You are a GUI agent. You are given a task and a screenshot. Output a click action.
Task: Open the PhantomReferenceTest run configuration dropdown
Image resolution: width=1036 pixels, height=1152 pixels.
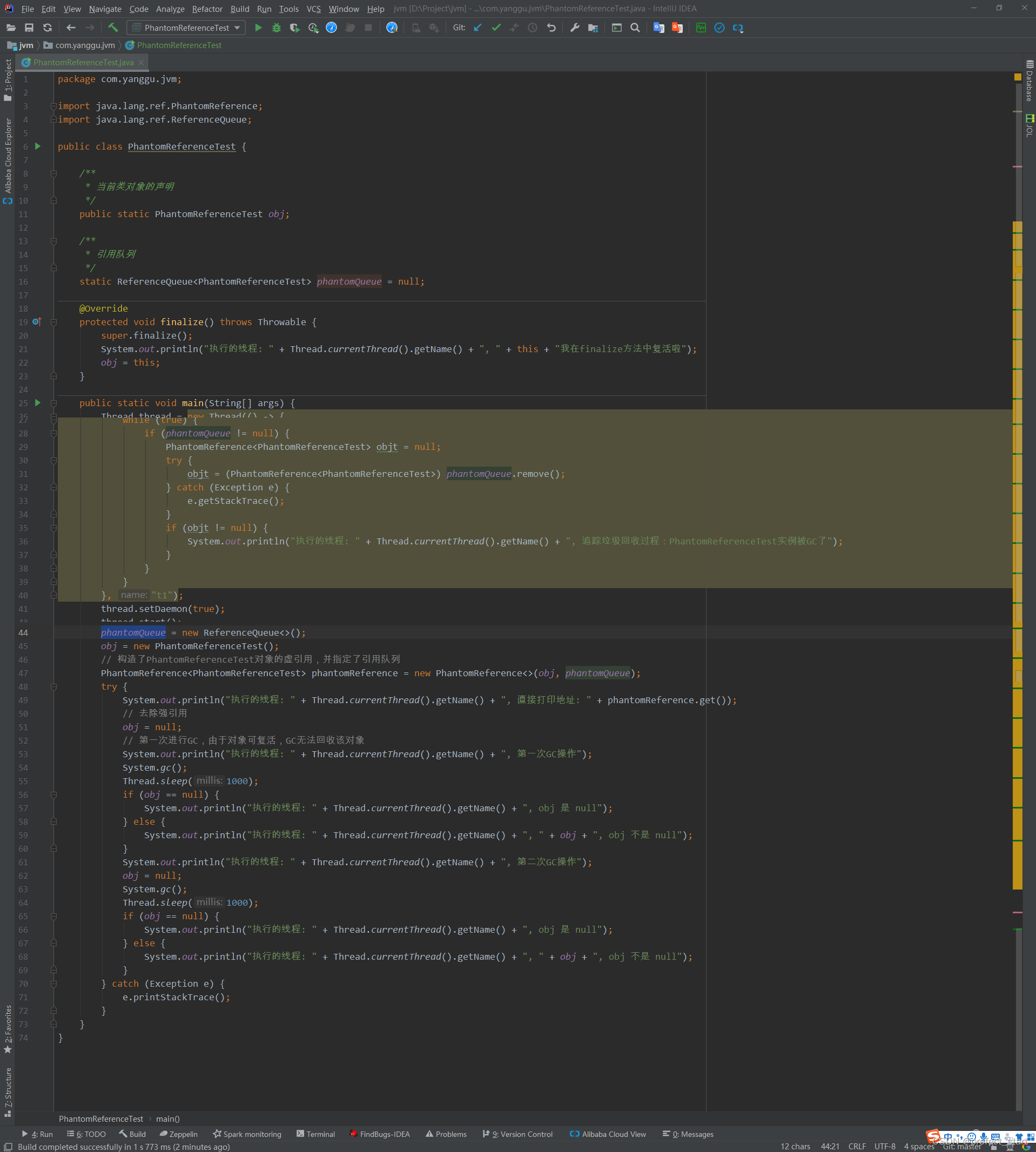187,28
